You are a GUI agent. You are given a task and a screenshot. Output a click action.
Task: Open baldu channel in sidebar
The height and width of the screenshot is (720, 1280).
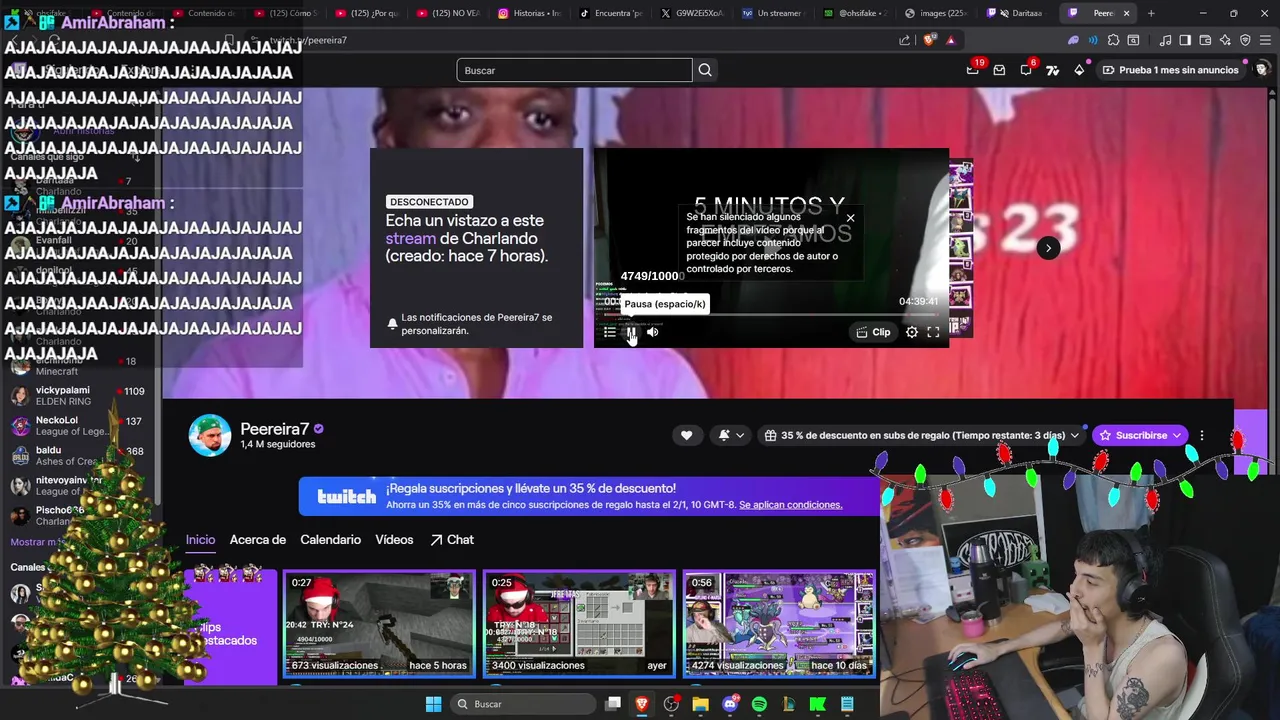(x=78, y=456)
